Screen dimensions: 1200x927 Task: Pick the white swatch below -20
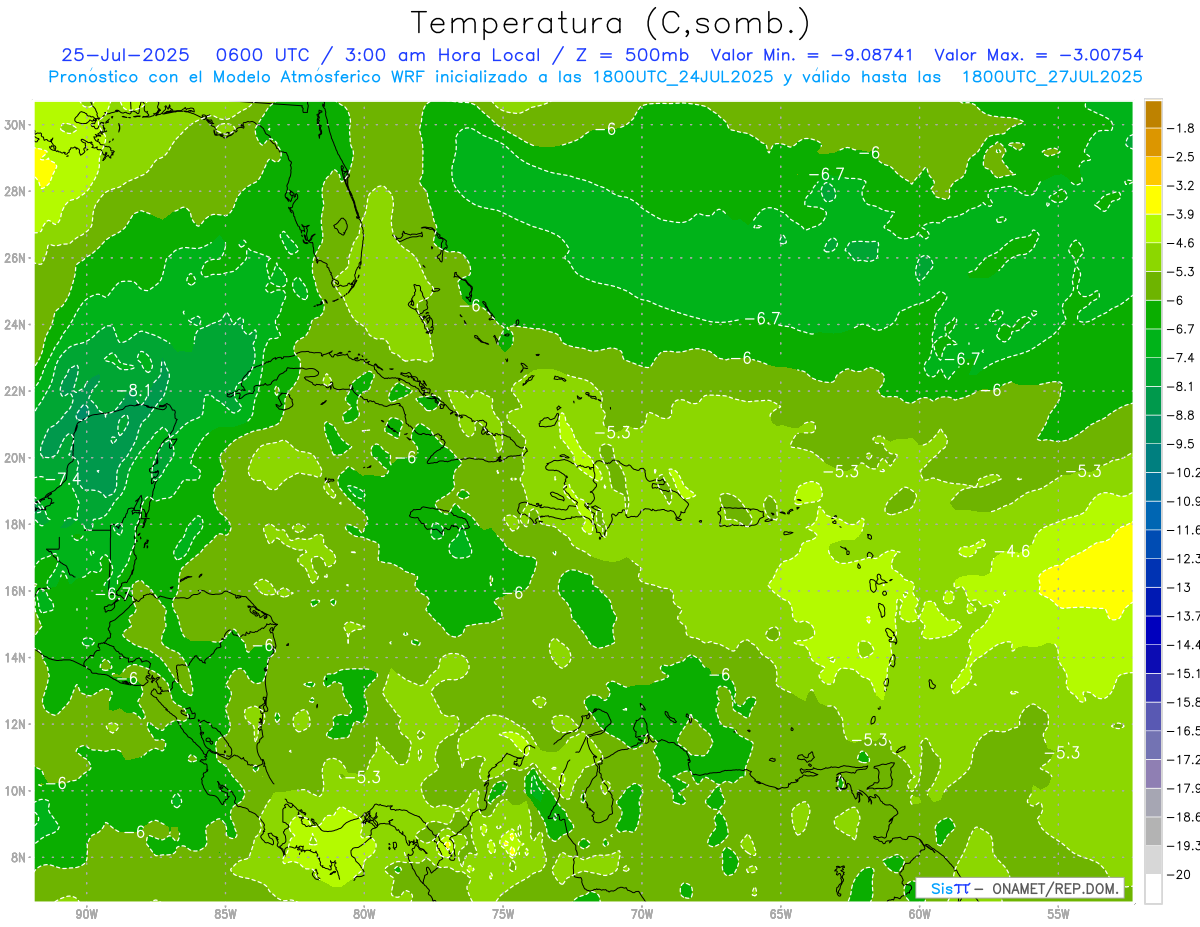click(x=1153, y=888)
